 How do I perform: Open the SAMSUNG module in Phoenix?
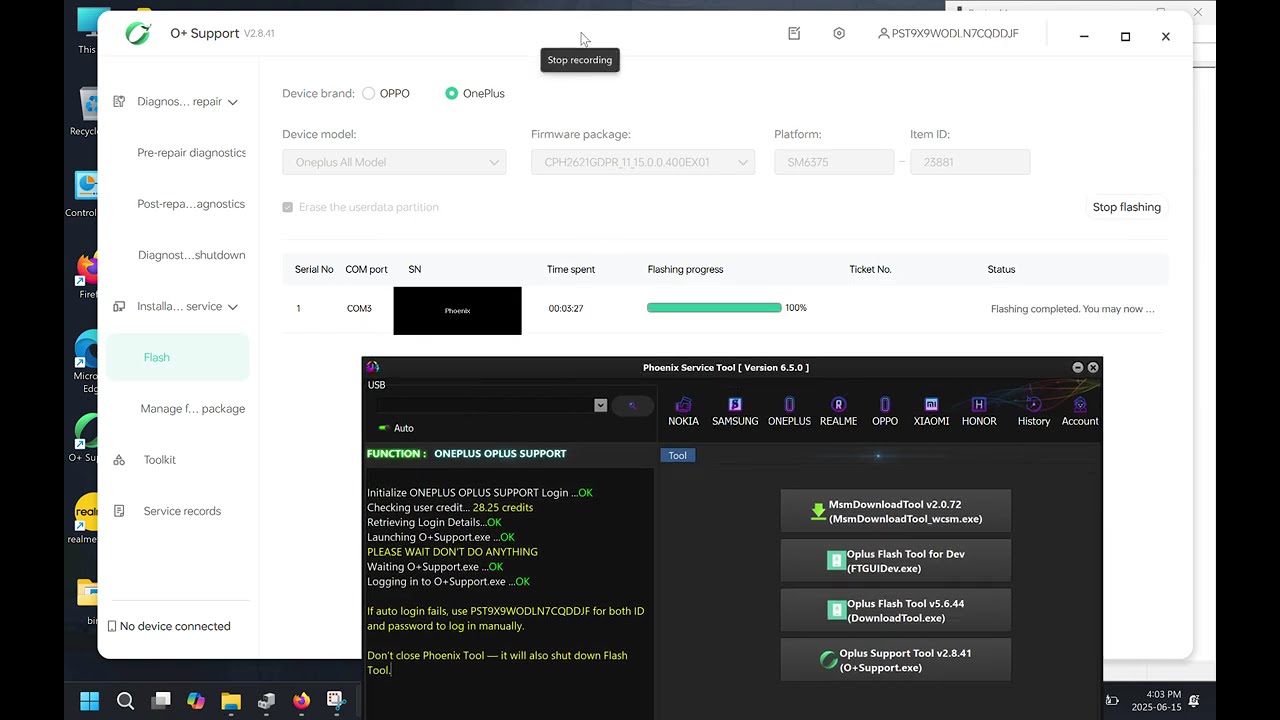(x=735, y=411)
